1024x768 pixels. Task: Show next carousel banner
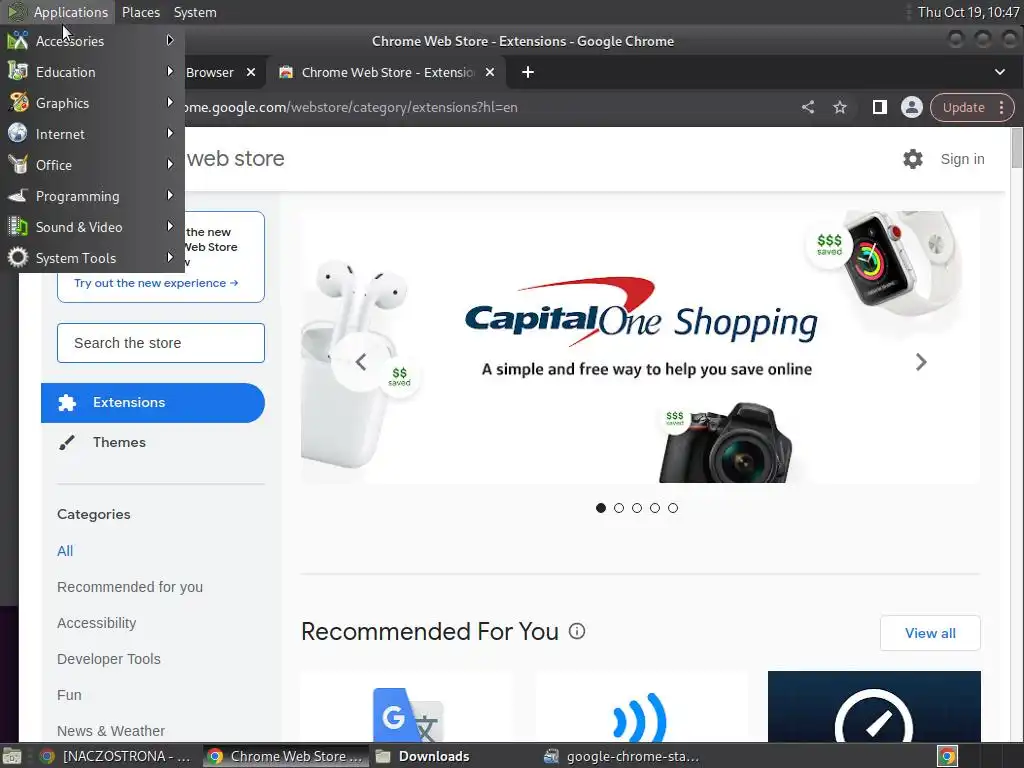(920, 362)
